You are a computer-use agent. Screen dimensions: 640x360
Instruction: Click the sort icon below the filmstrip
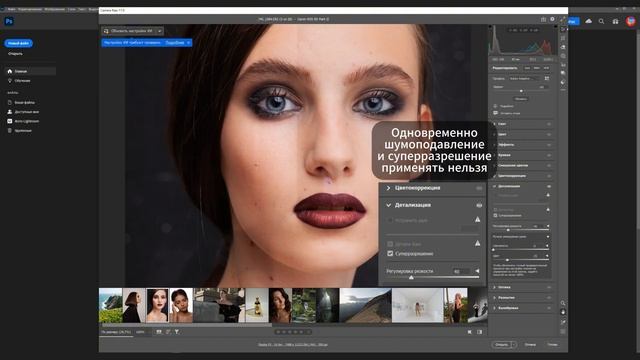(x=168, y=332)
